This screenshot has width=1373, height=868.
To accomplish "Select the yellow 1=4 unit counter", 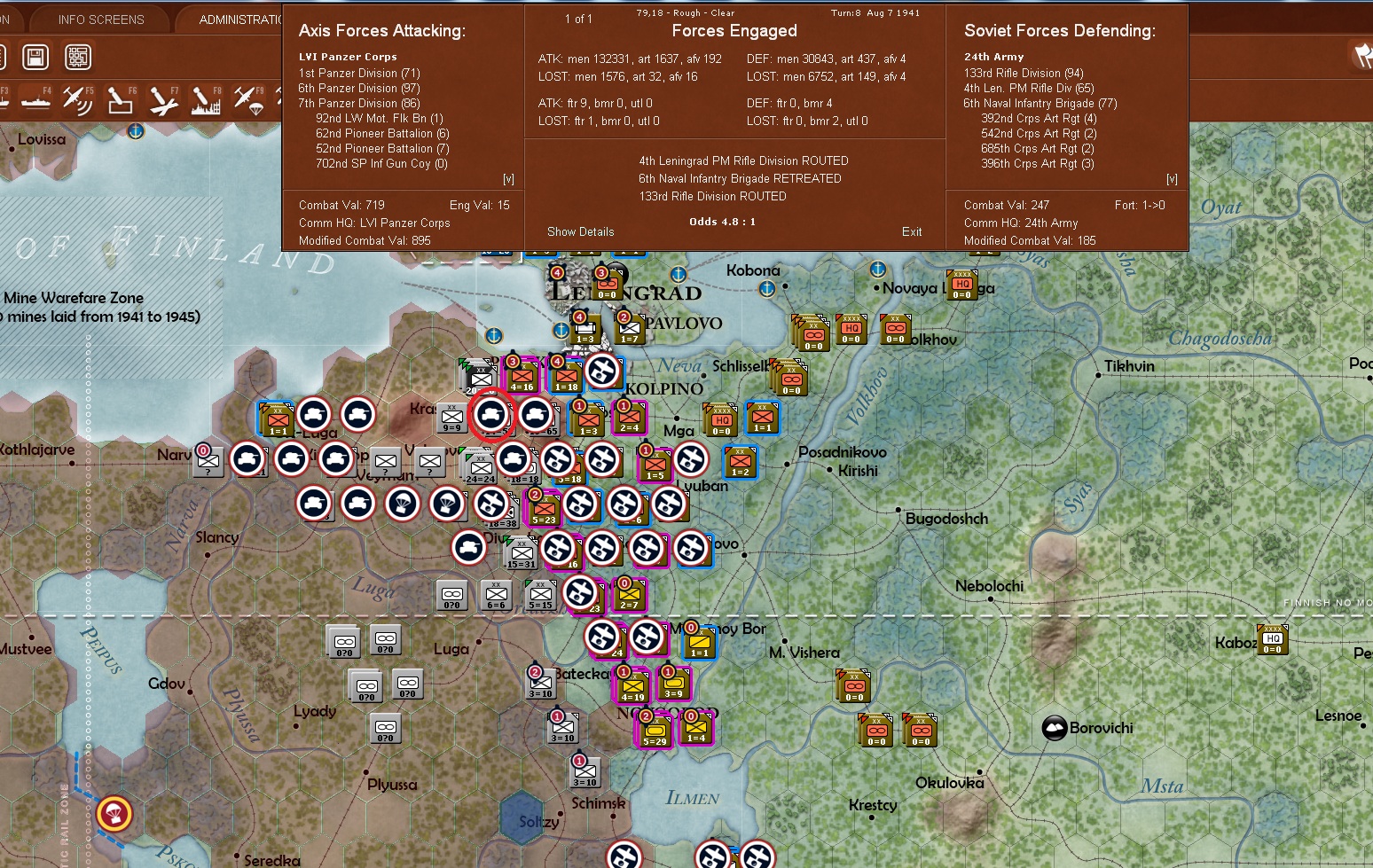I will 697,729.
